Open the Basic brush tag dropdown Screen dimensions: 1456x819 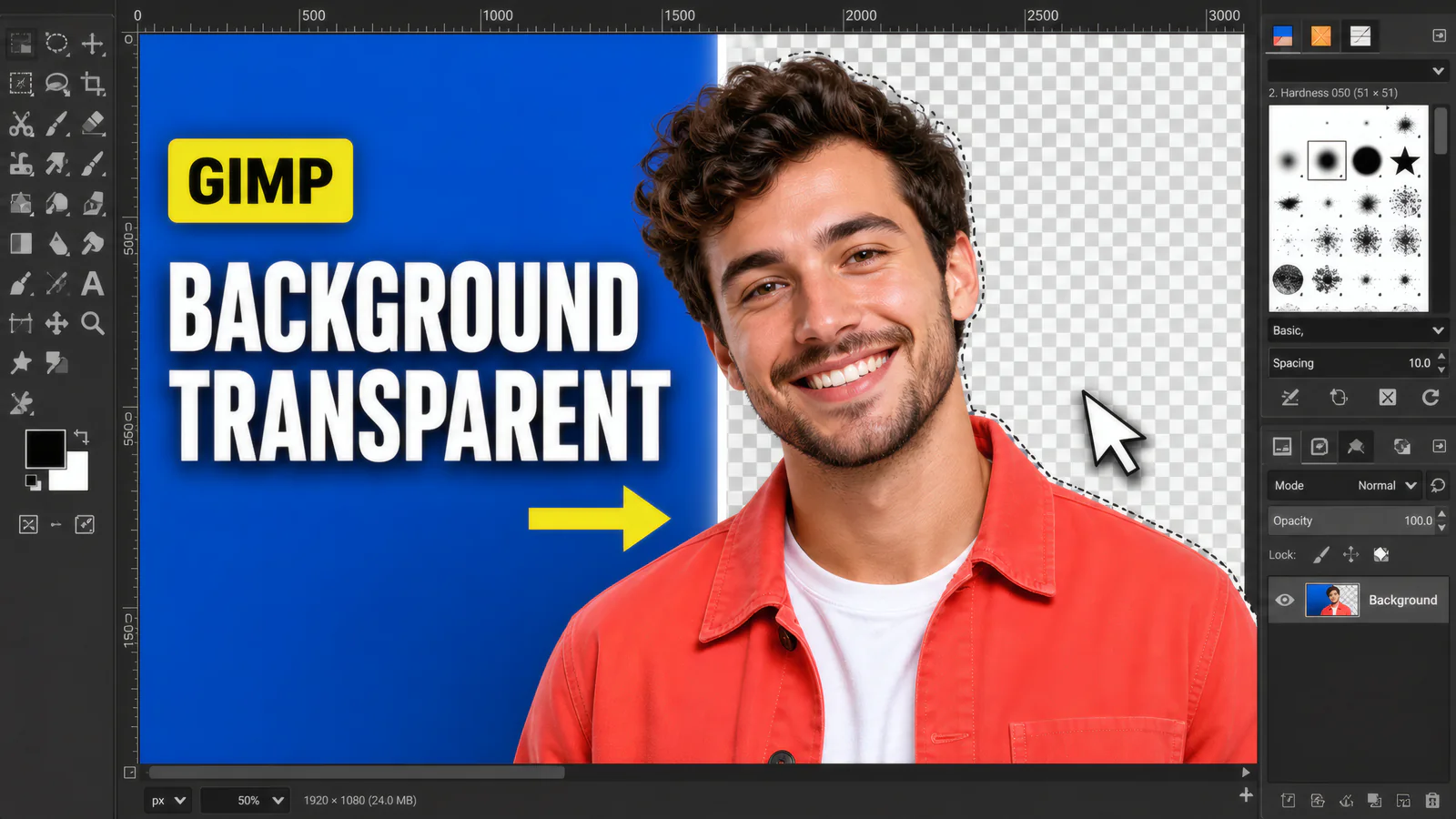[1358, 330]
